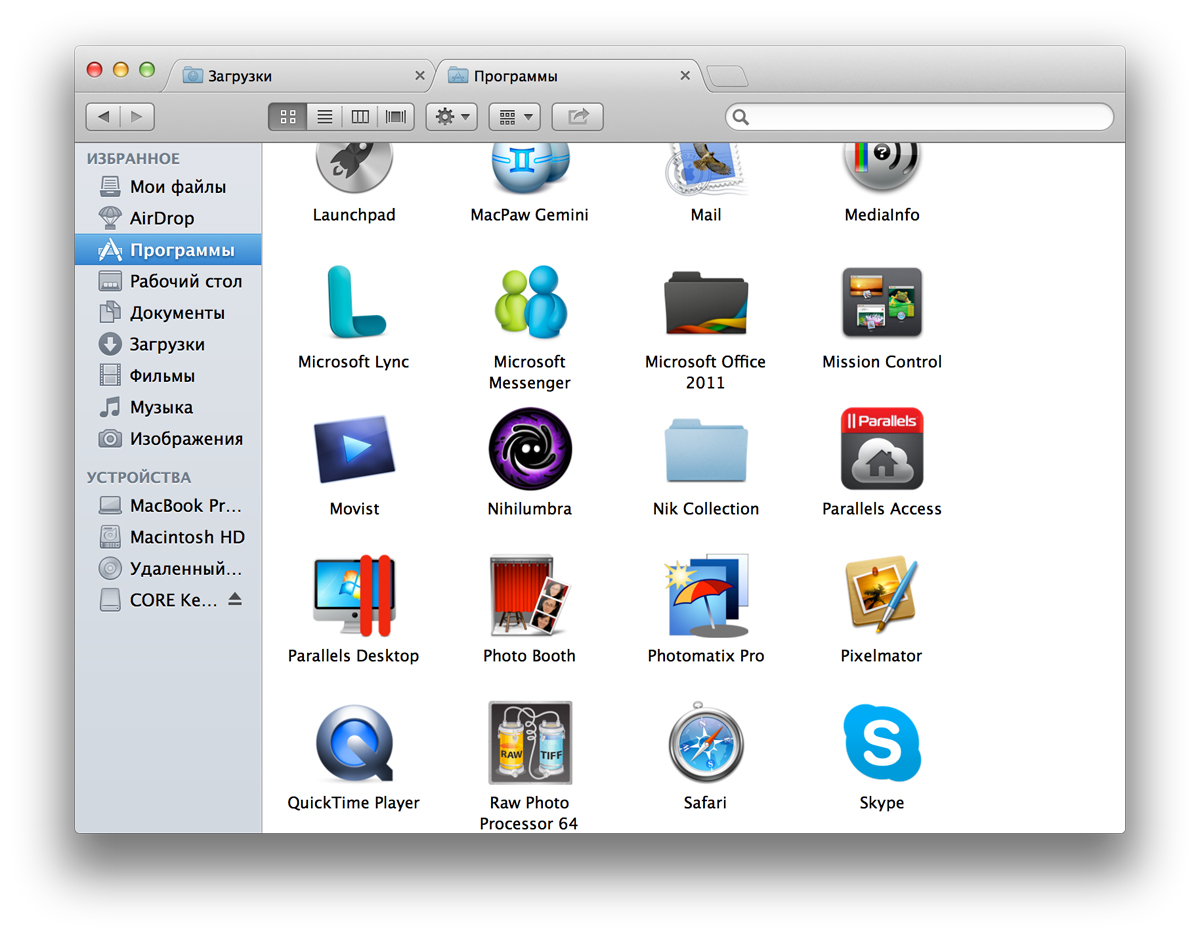Image resolution: width=1200 pixels, height=937 pixels.
Task: Select the Photo Booth icon
Action: tap(529, 597)
